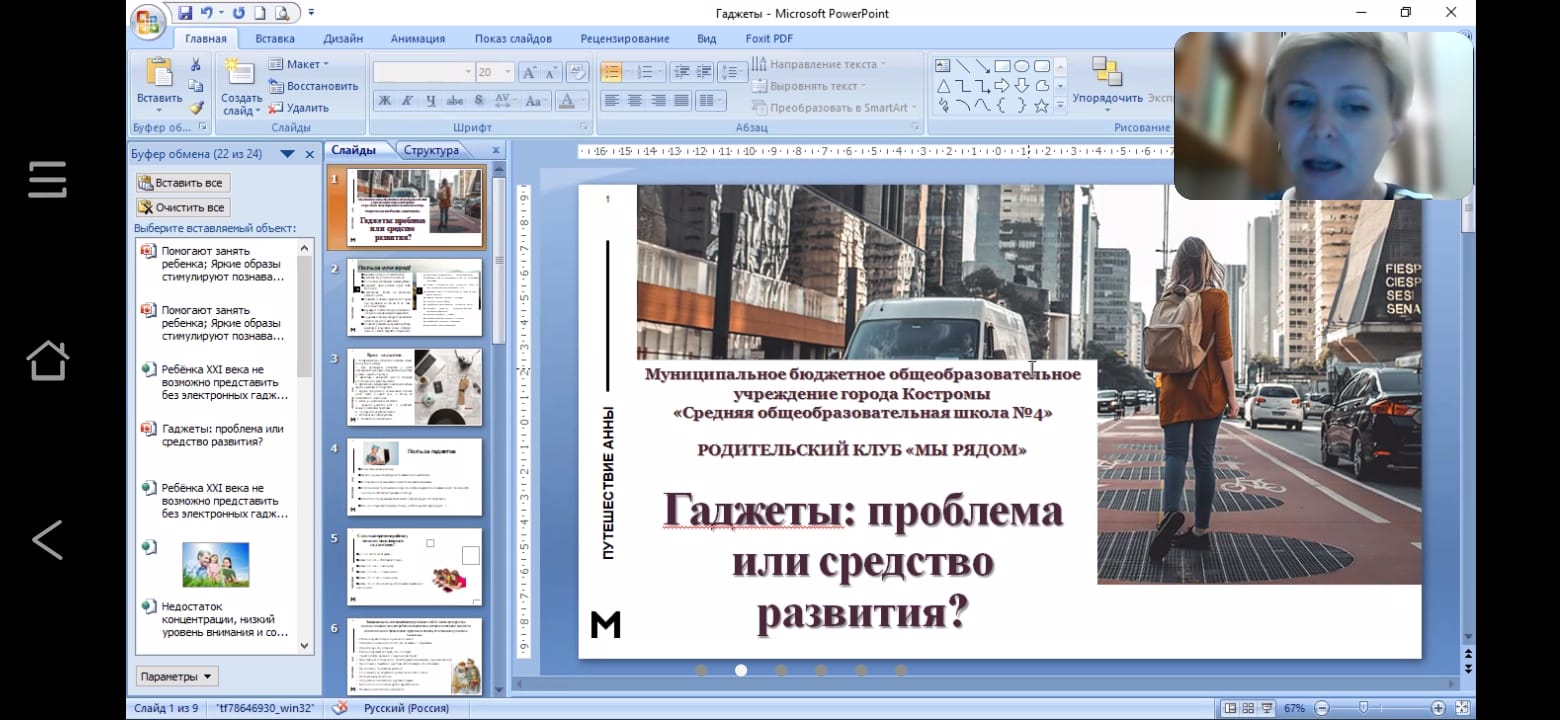The height and width of the screenshot is (720, 1560).
Task: Align paragraph text to the left
Action: click(x=610, y=100)
